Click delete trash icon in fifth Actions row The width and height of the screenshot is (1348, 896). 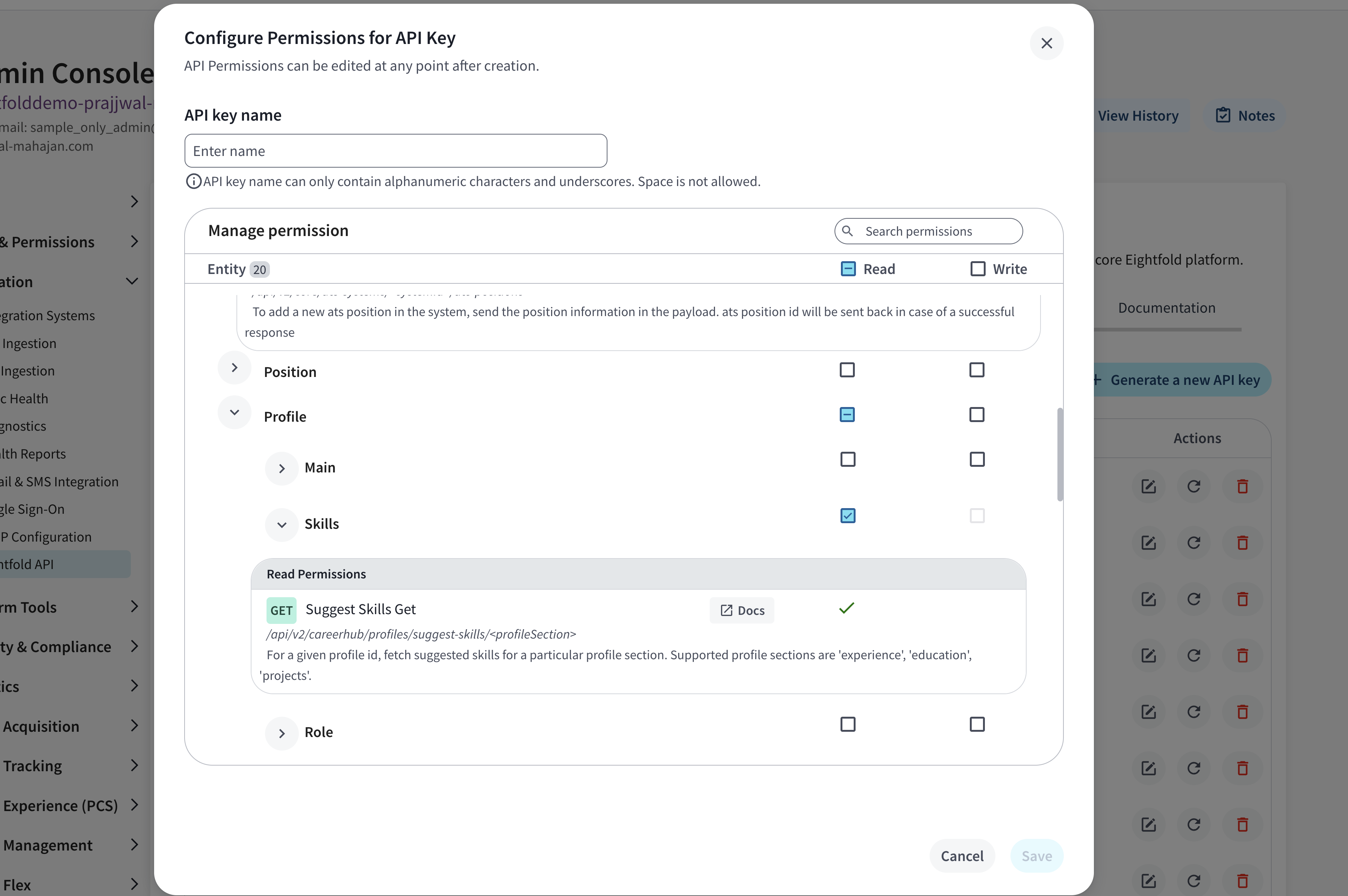pyautogui.click(x=1242, y=711)
